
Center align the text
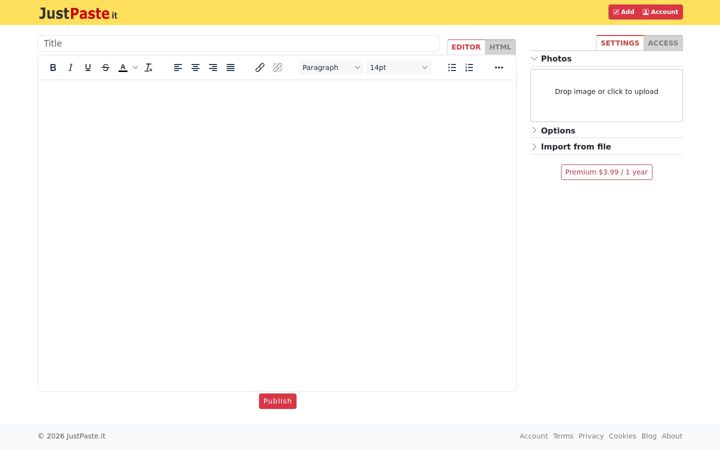pos(195,68)
